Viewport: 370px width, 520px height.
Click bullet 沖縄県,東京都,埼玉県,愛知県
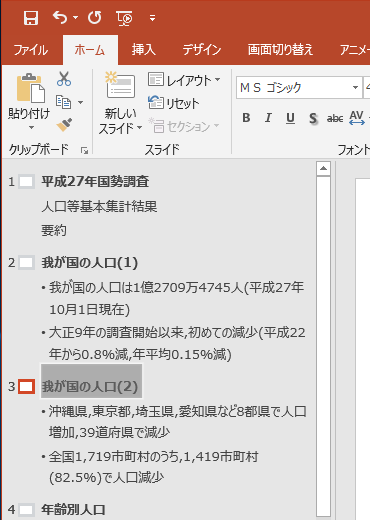click(x=178, y=422)
